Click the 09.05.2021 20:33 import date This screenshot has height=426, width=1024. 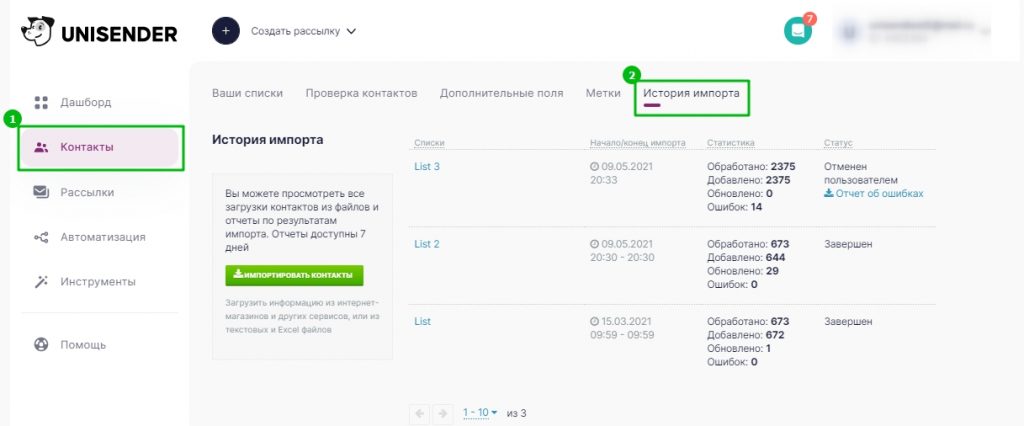point(621,173)
